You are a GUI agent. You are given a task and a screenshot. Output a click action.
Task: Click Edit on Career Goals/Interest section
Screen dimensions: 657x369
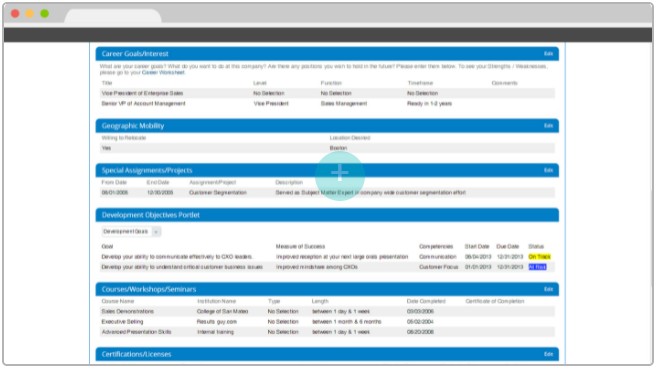548,54
